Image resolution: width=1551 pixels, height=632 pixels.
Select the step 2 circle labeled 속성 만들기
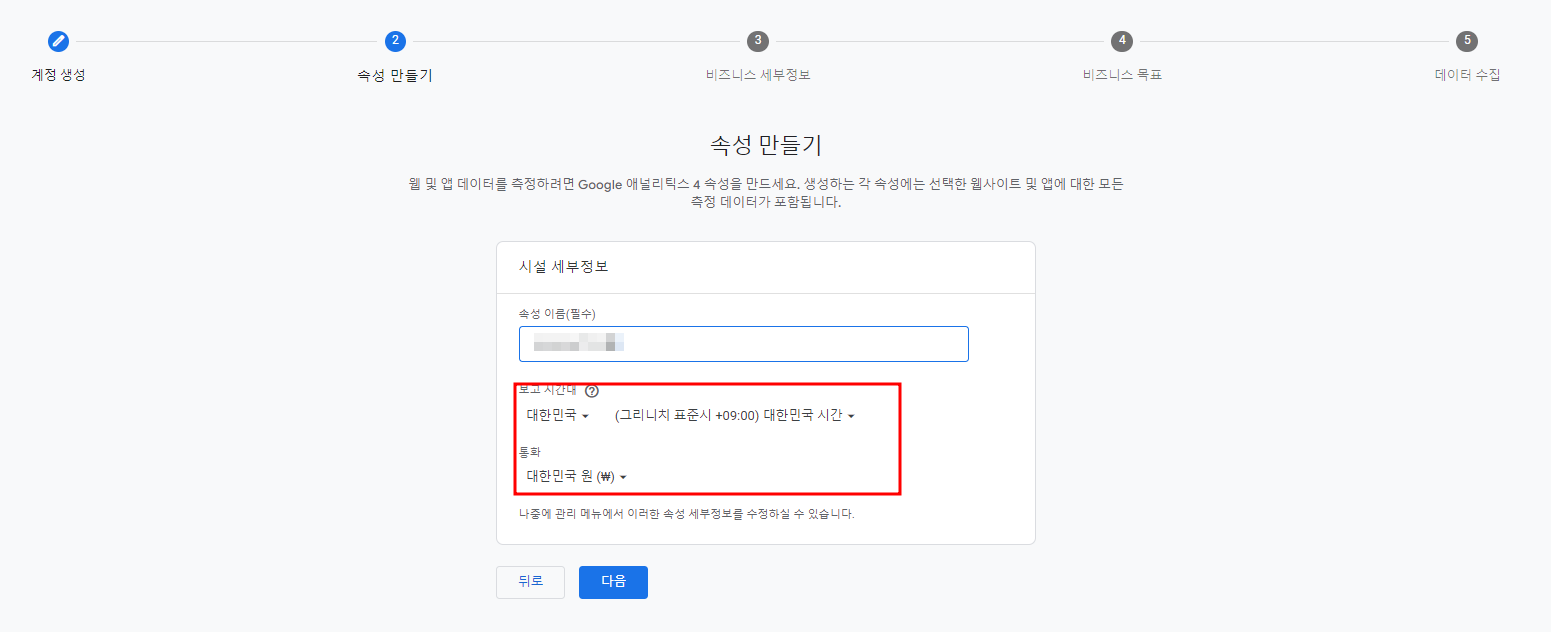coord(394,41)
